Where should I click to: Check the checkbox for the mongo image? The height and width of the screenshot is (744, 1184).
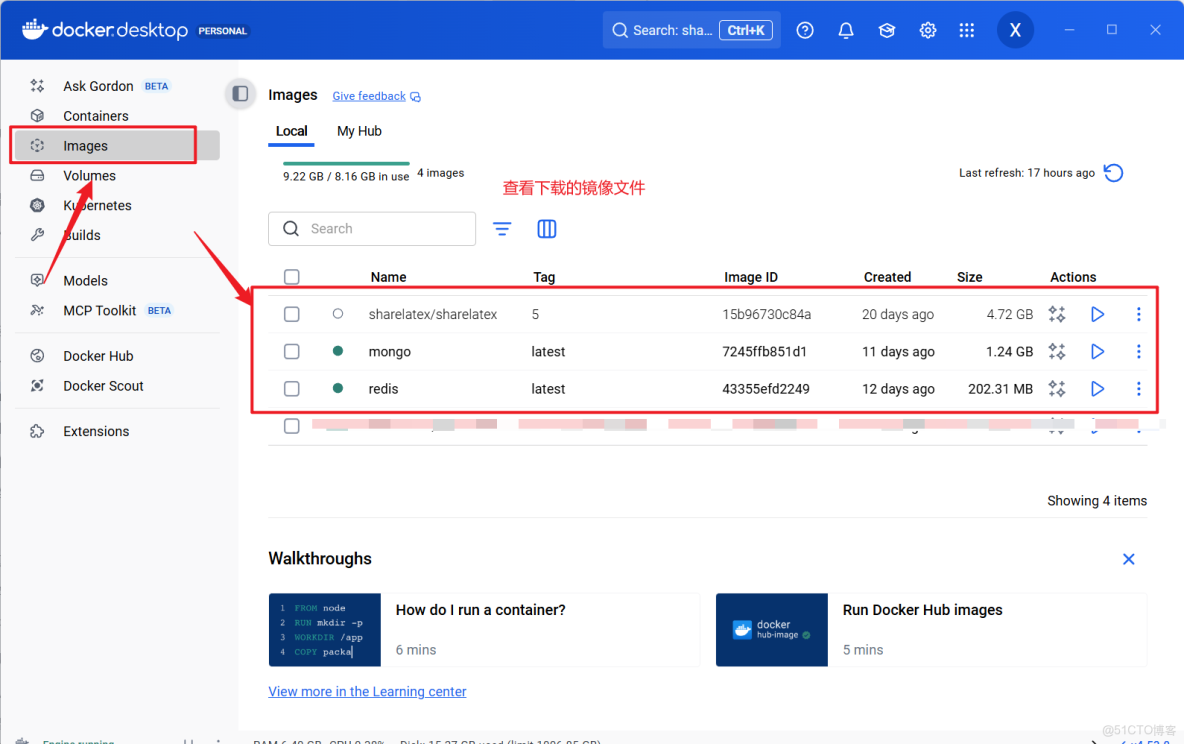pos(291,351)
